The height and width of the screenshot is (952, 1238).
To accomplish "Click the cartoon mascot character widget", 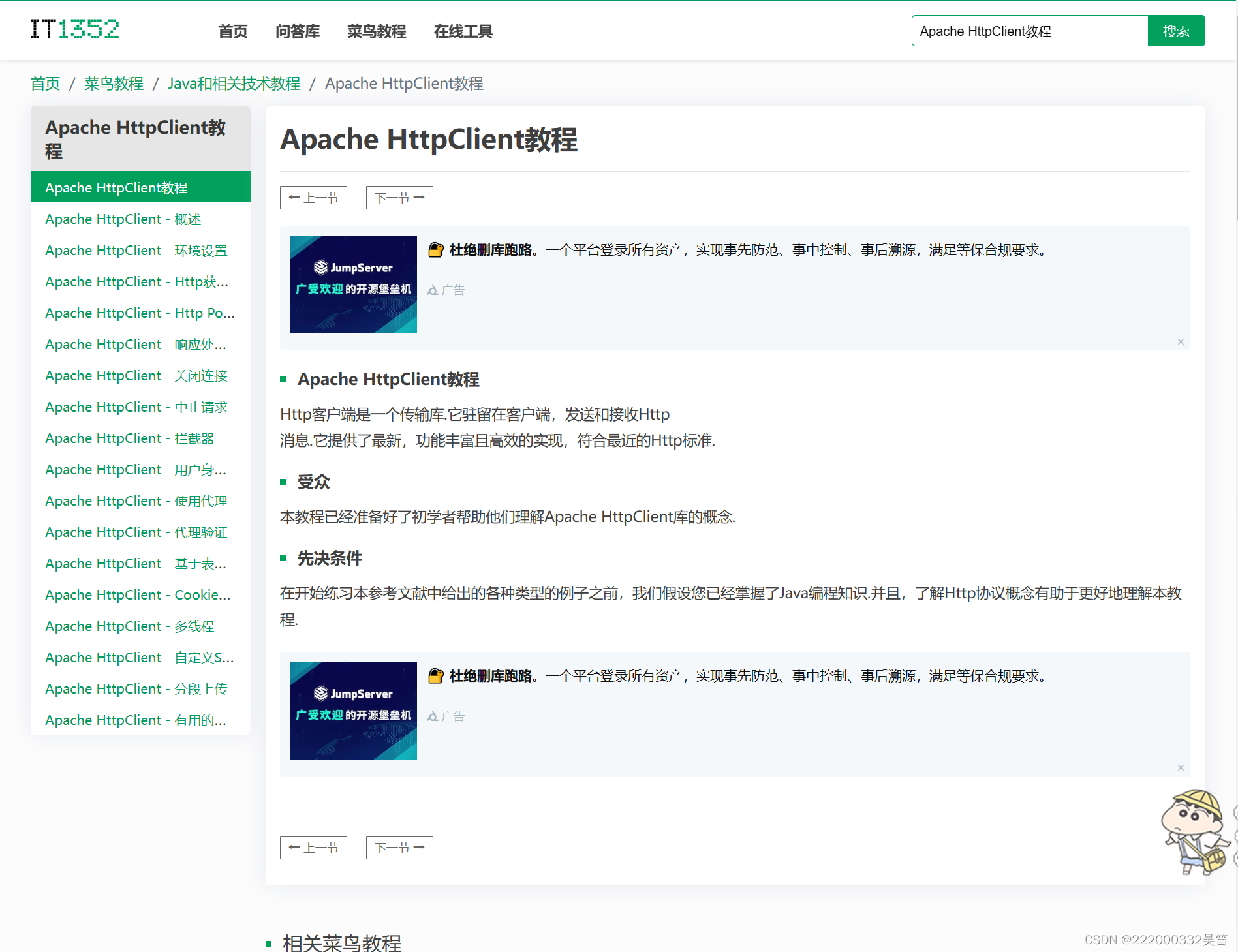I will [x=1194, y=831].
